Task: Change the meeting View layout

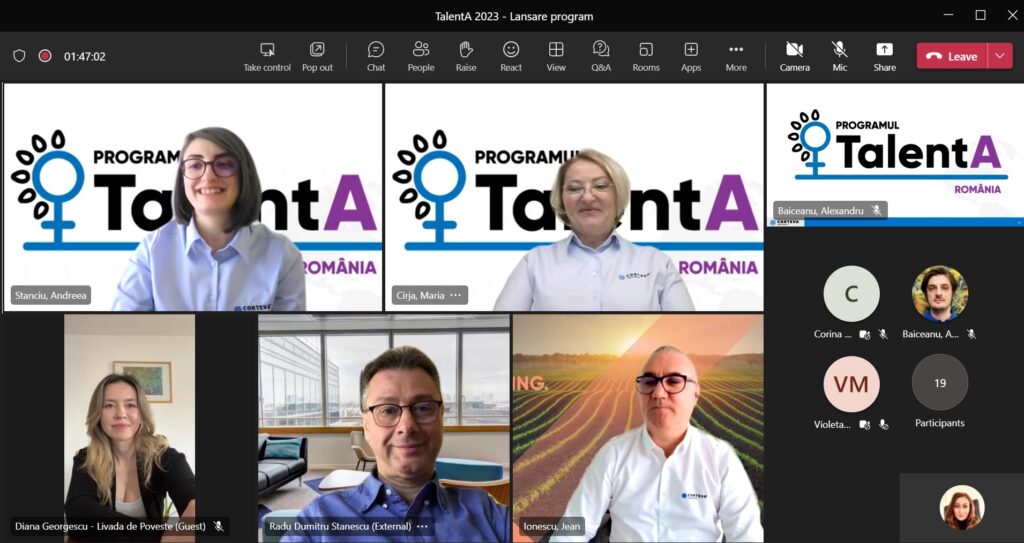Action: click(556, 57)
